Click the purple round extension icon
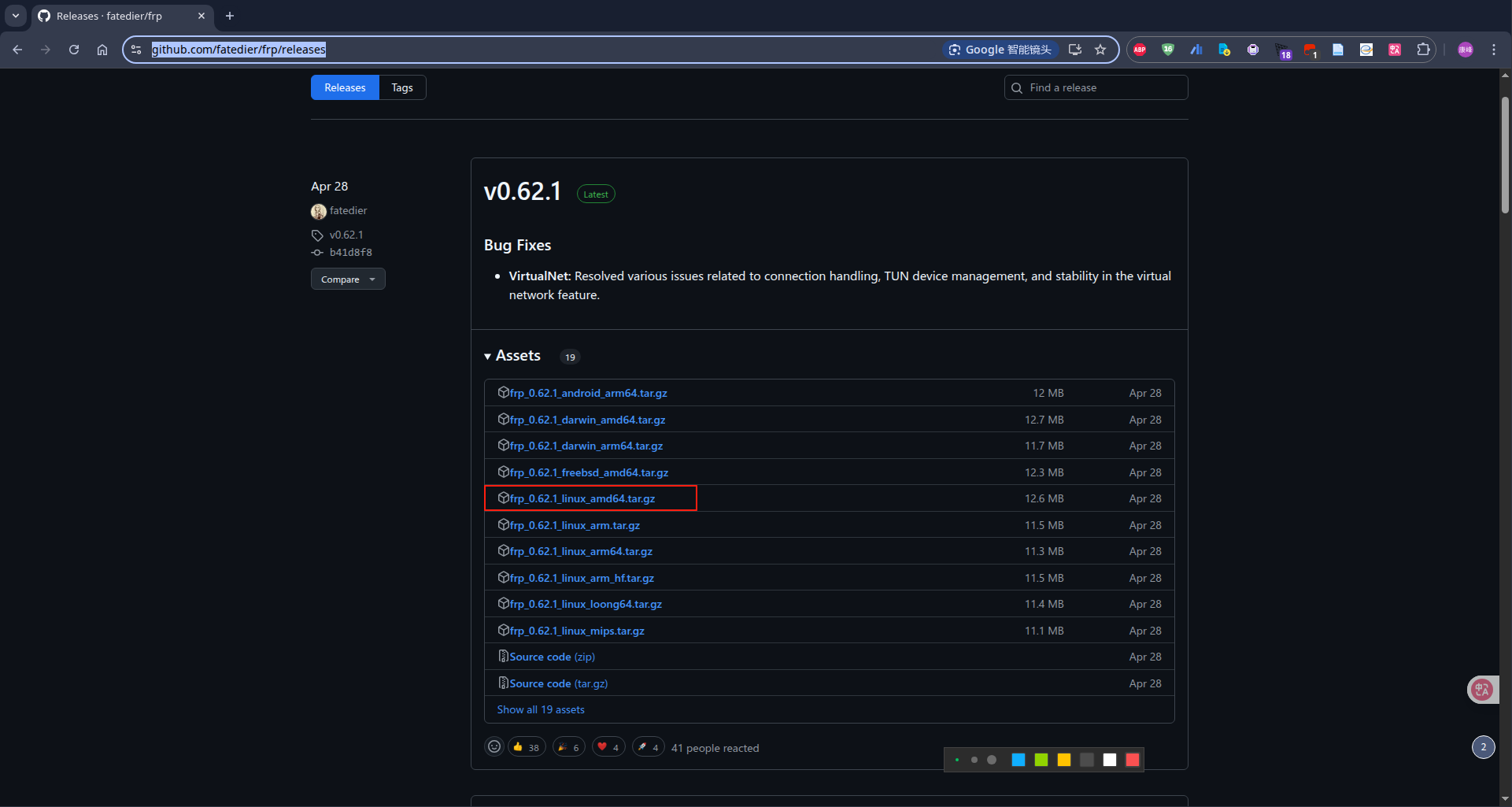 [1252, 50]
